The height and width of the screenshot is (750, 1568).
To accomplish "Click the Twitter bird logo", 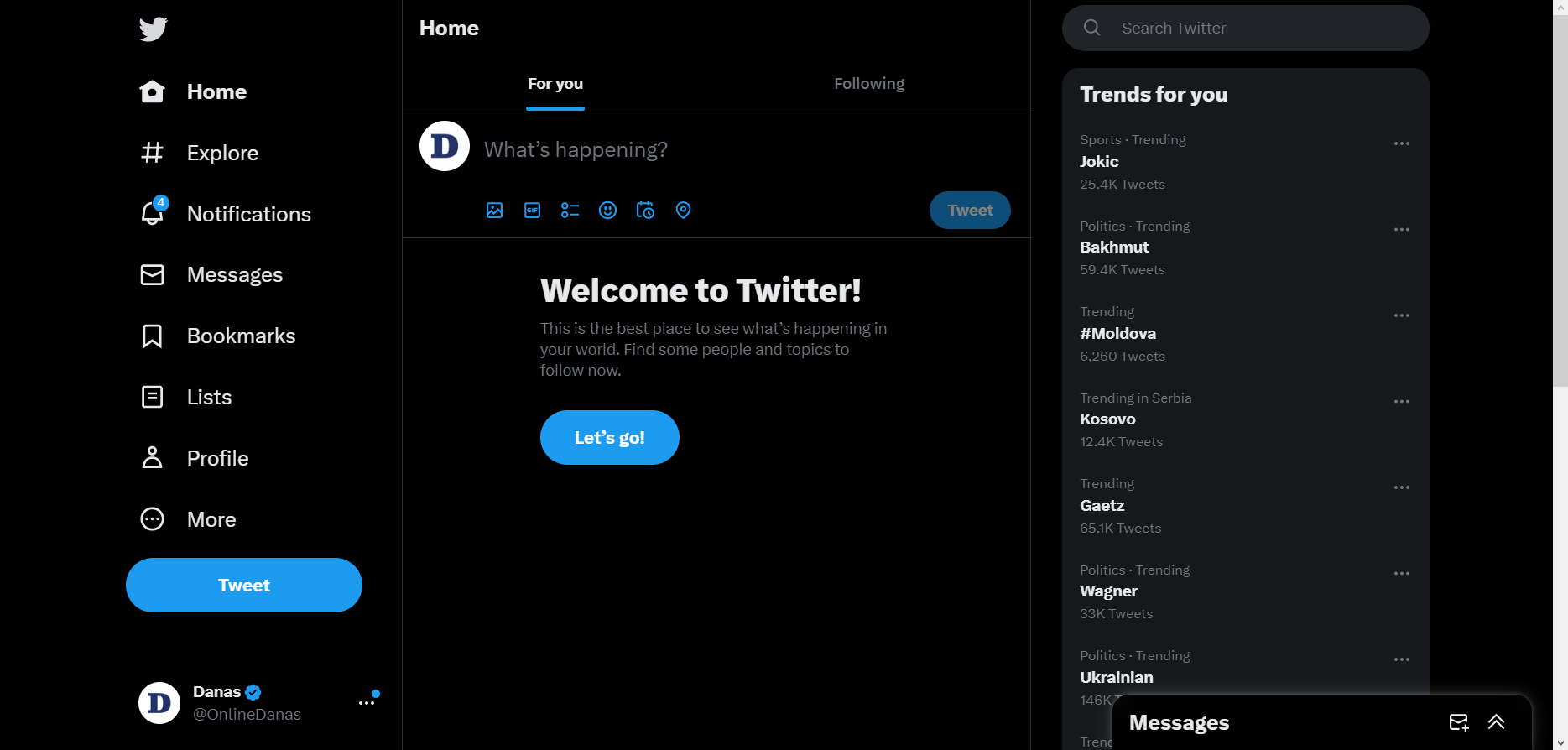I will 154,29.
